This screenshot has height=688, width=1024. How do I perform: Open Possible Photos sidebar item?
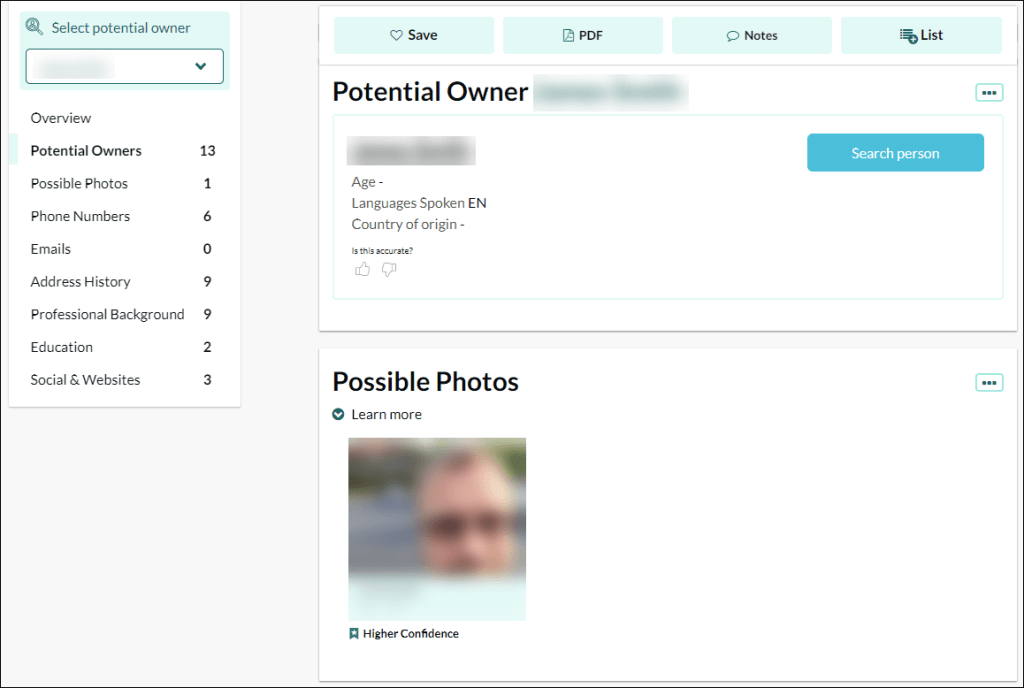[79, 183]
